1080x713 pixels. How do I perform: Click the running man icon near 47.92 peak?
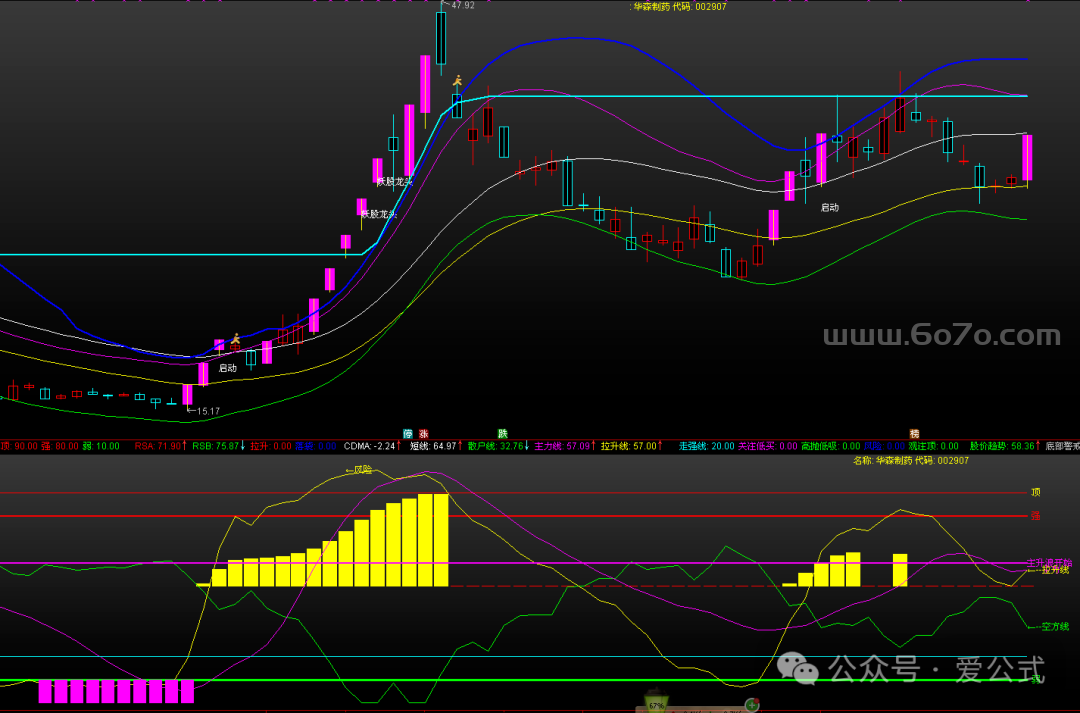click(x=457, y=81)
